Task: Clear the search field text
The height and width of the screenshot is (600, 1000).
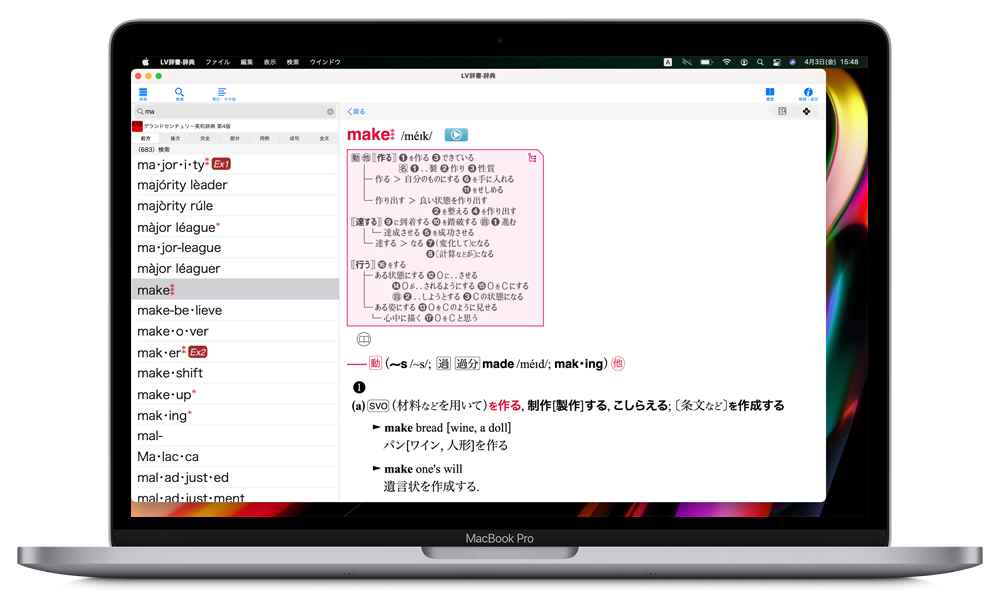Action: pos(330,112)
